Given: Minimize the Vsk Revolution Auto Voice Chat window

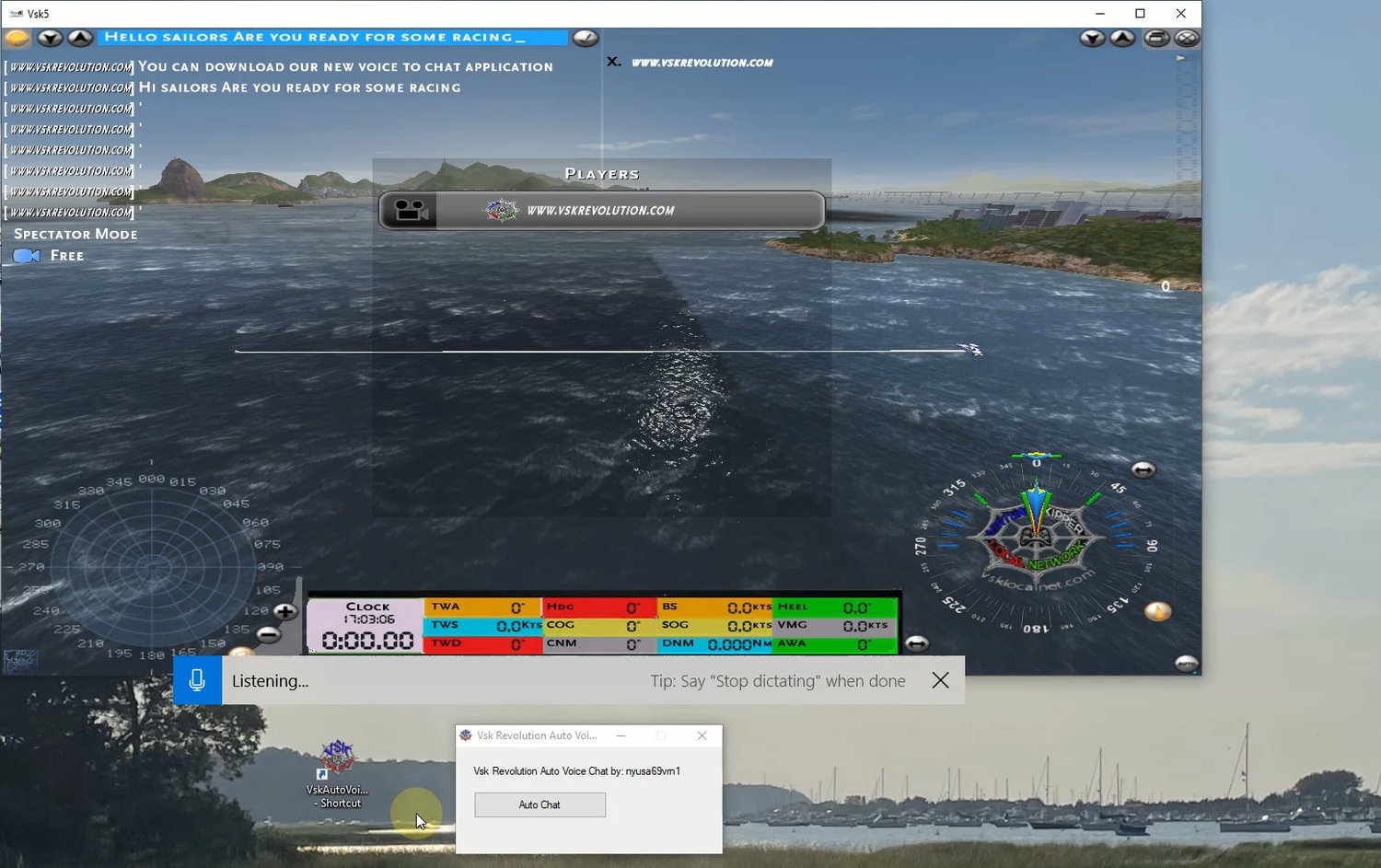Looking at the screenshot, I should (x=621, y=735).
